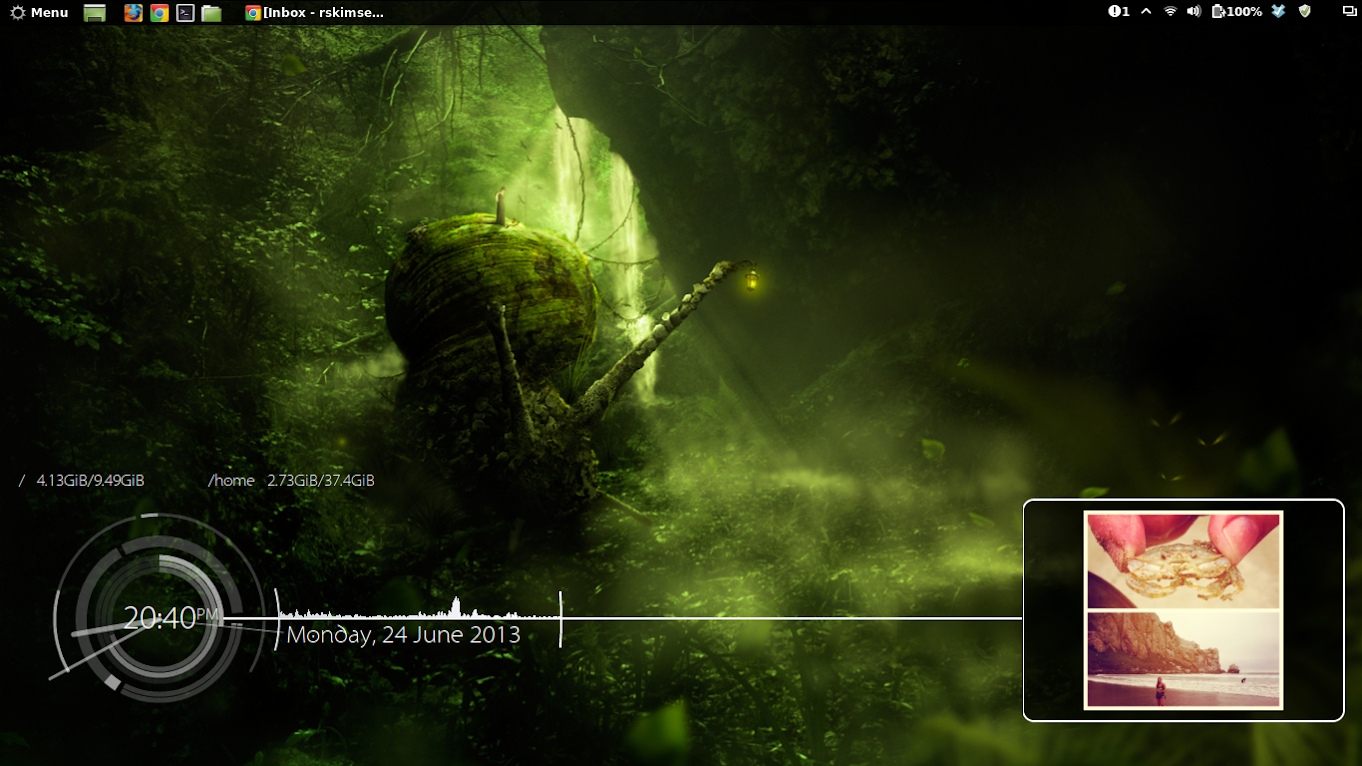Open the notifications indicator showing 1
1362x766 pixels.
[1119, 12]
